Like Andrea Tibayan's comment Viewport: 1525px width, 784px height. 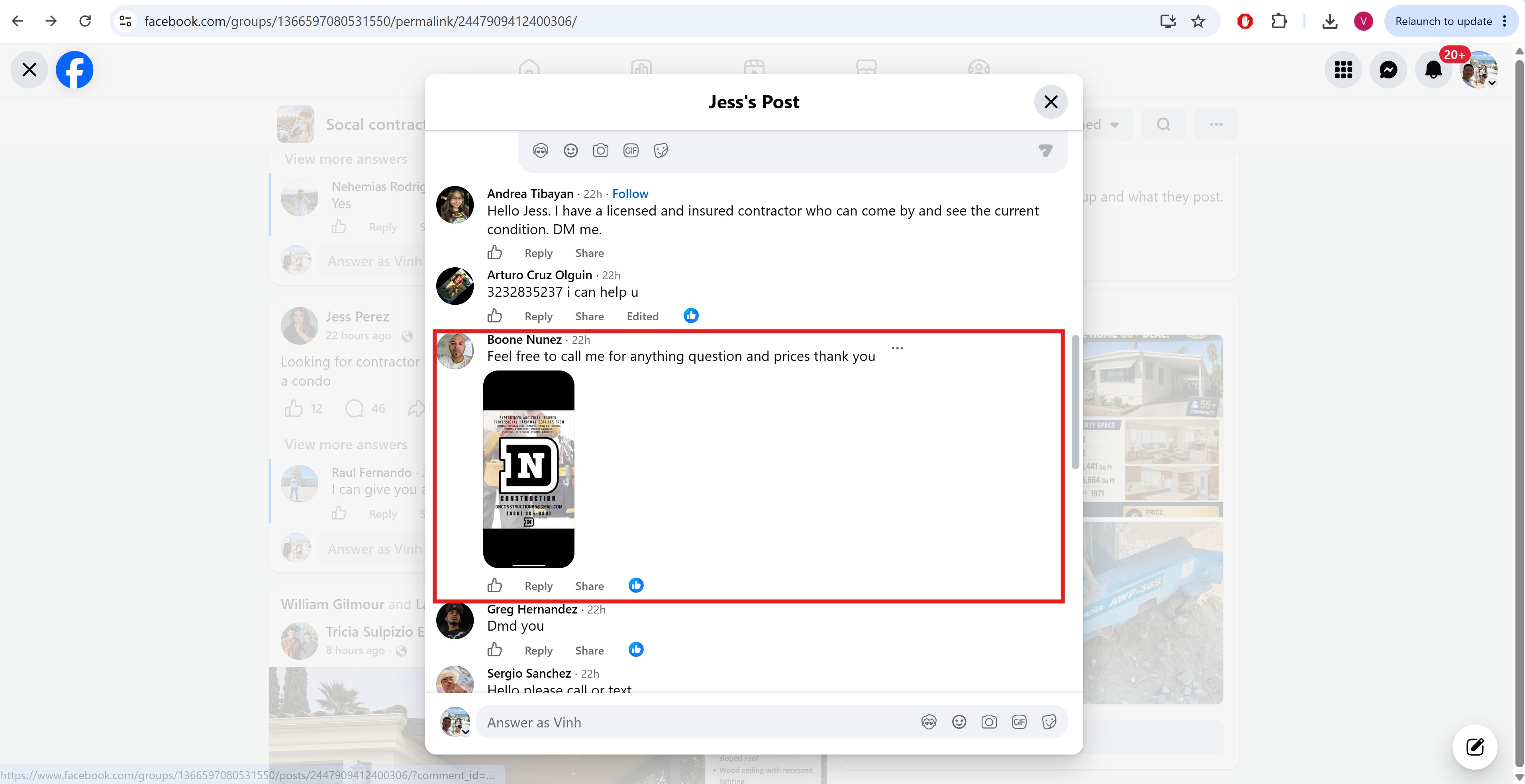(x=495, y=253)
